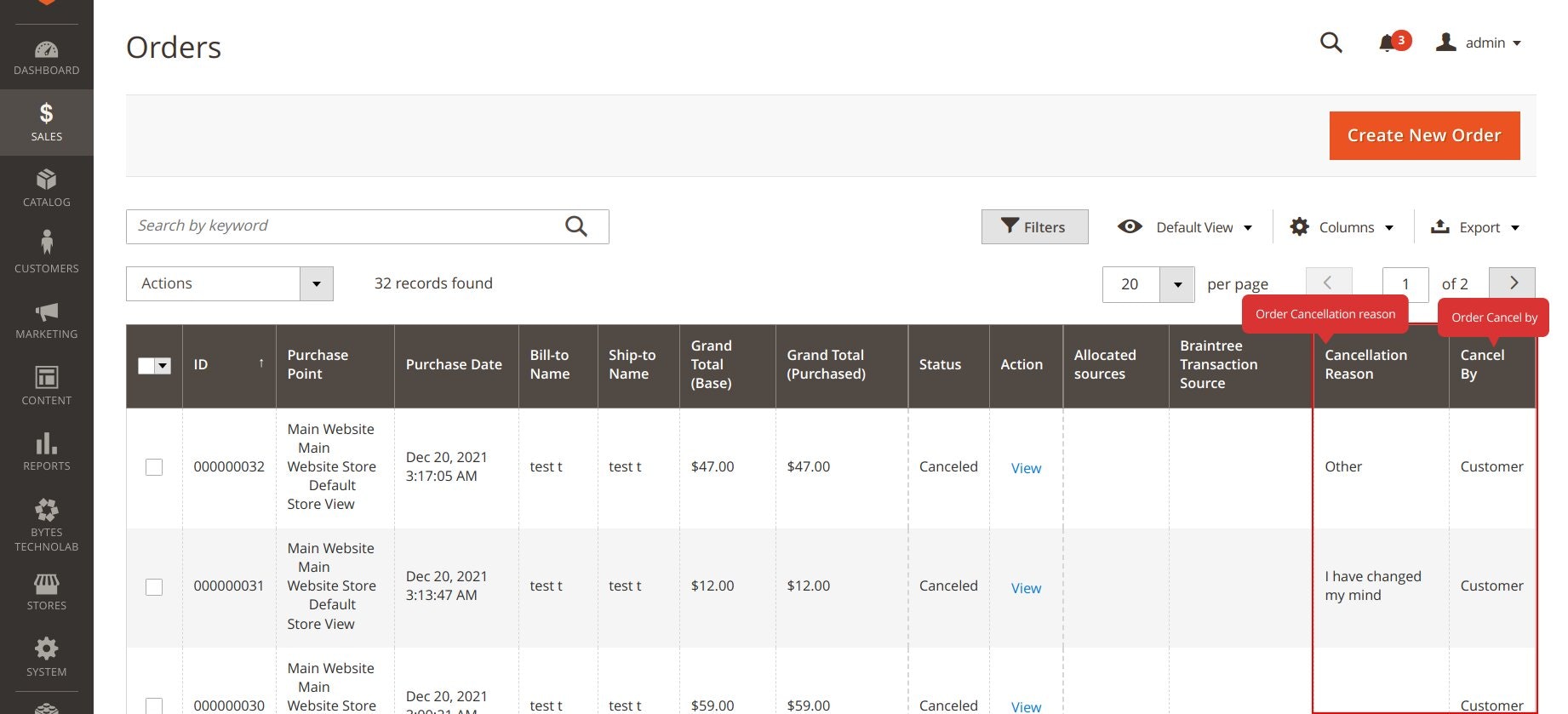The image size is (1568, 714).
Task: View order 000000032
Action: tap(1026, 468)
